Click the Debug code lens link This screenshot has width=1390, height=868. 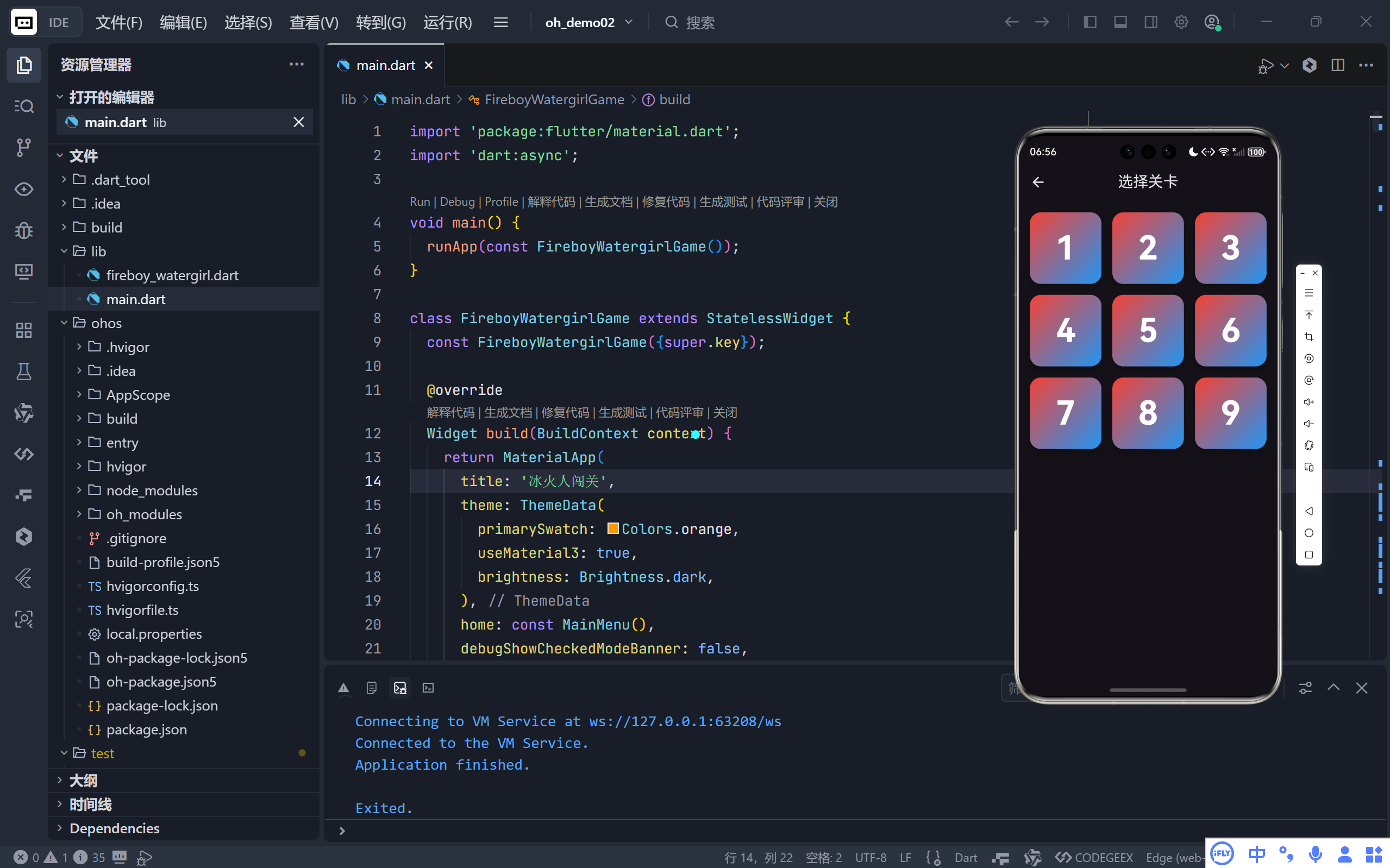pos(457,202)
